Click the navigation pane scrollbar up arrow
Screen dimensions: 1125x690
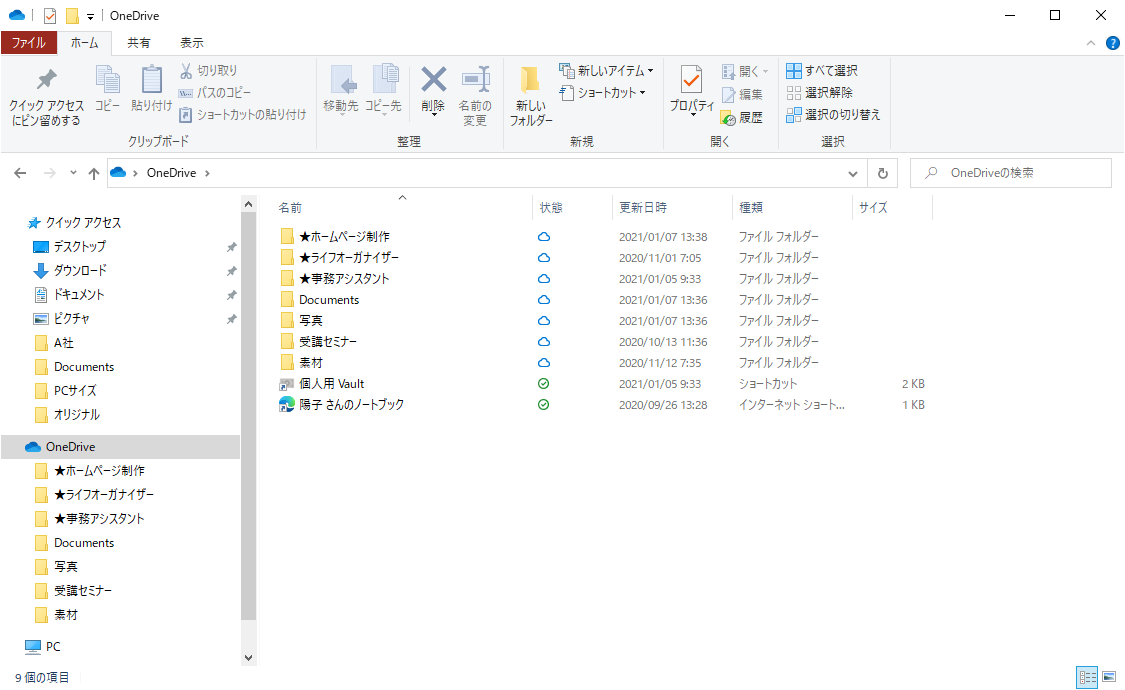pyautogui.click(x=248, y=204)
